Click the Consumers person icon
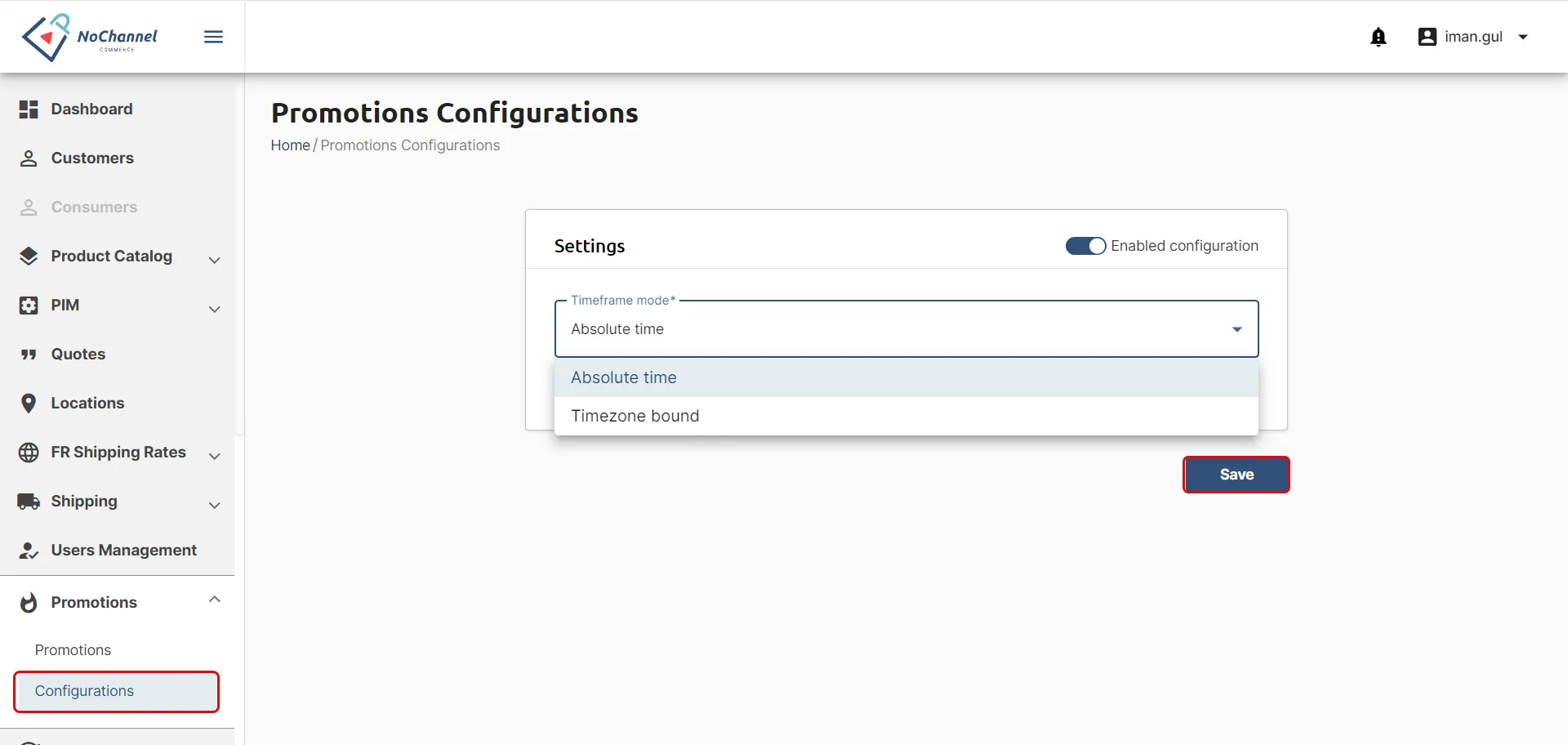1568x745 pixels. pos(29,207)
